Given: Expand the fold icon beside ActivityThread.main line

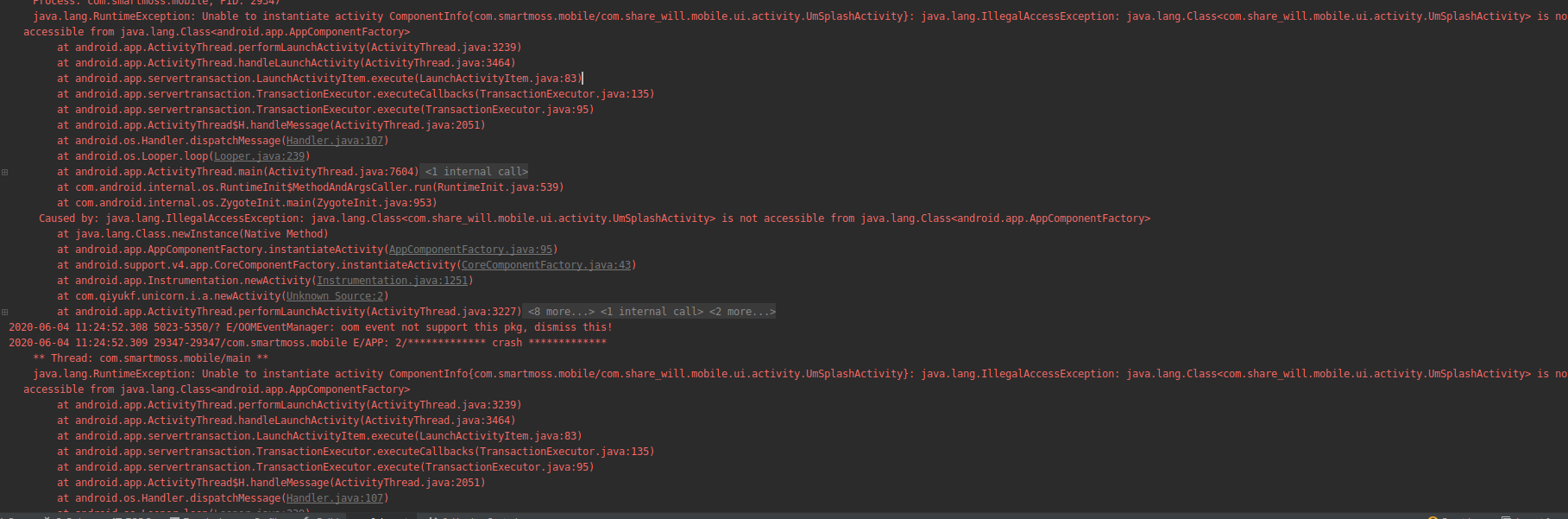Looking at the screenshot, I should point(4,172).
